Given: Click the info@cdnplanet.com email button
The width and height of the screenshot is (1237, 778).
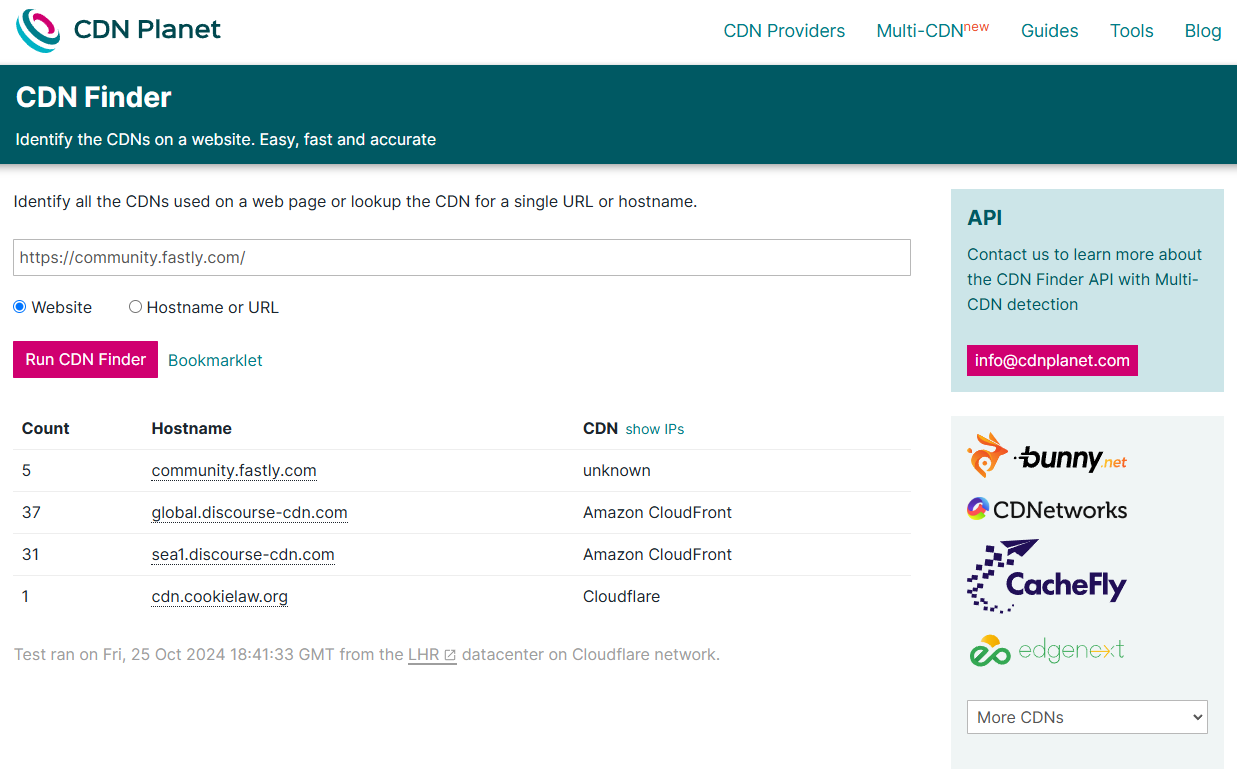Looking at the screenshot, I should click(x=1052, y=361).
